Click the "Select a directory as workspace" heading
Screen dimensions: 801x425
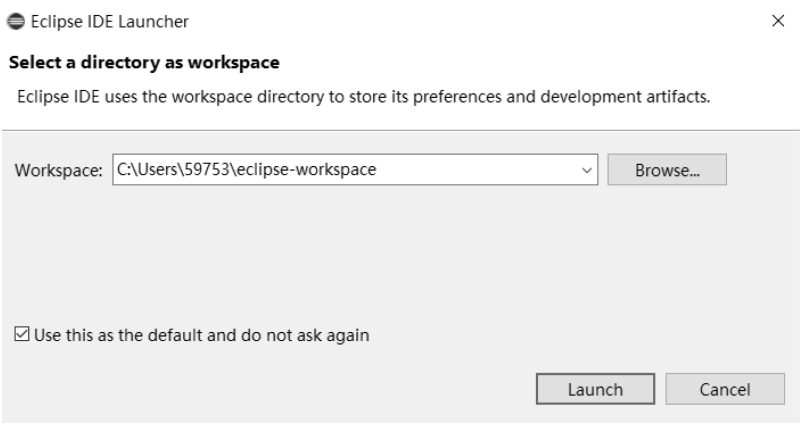click(x=142, y=63)
